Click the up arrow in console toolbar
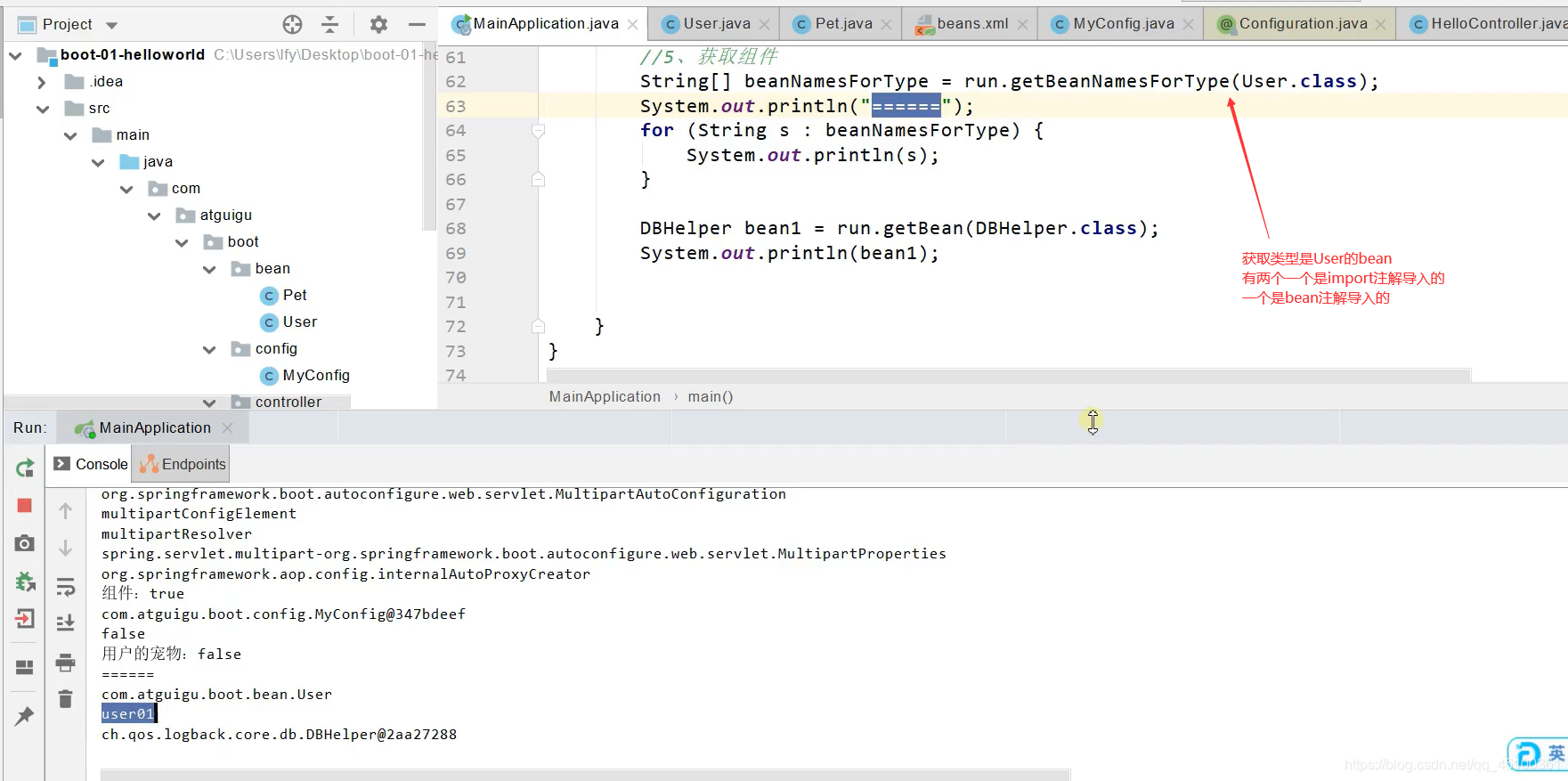 pos(65,510)
